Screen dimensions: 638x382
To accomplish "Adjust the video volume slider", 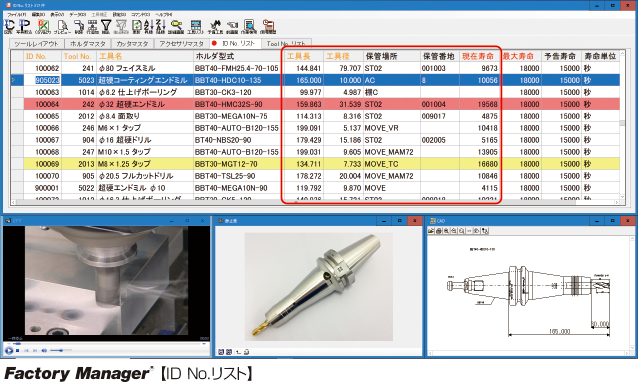I will click(x=61, y=350).
